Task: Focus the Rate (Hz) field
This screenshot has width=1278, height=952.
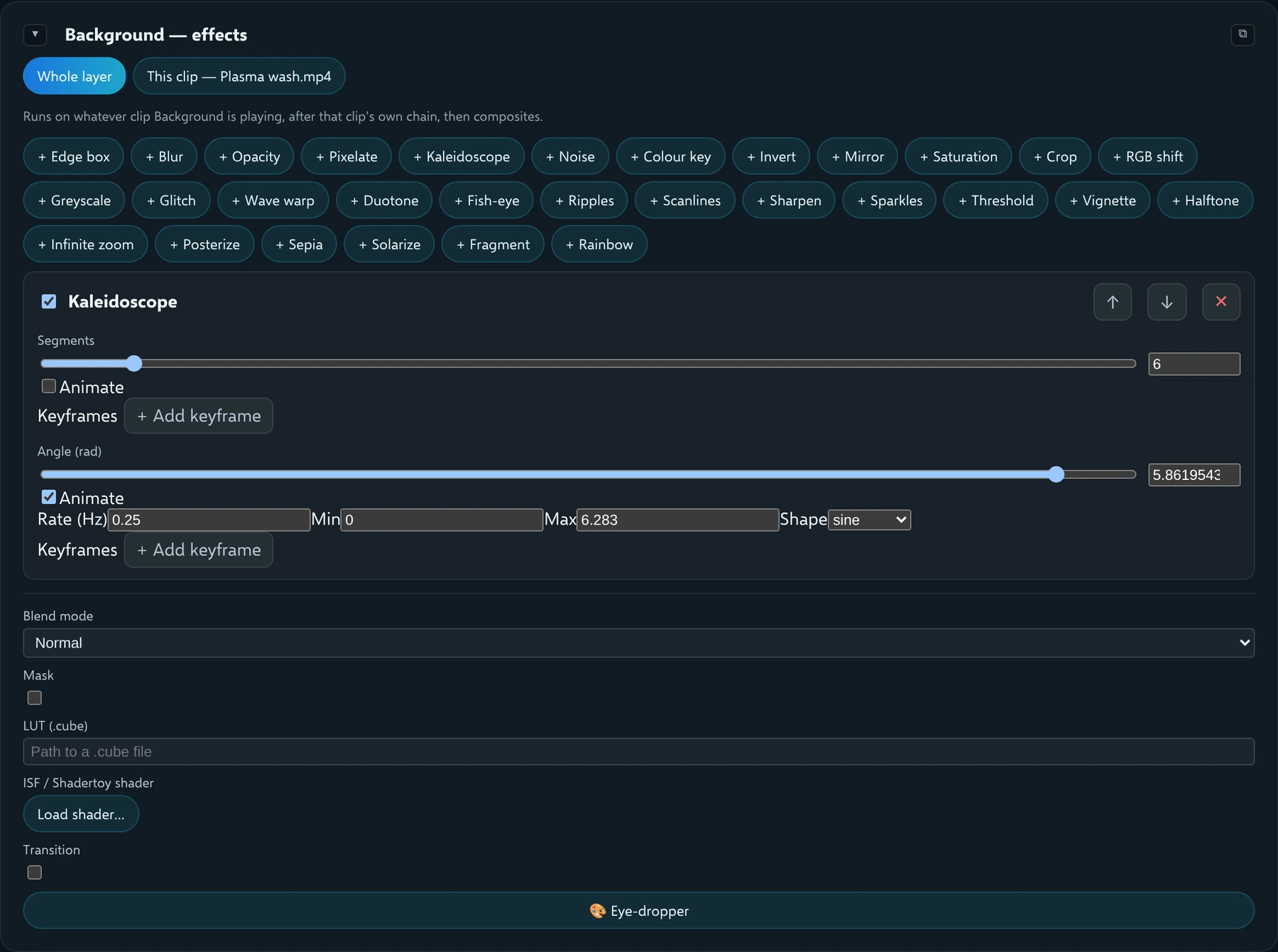Action: click(209, 520)
